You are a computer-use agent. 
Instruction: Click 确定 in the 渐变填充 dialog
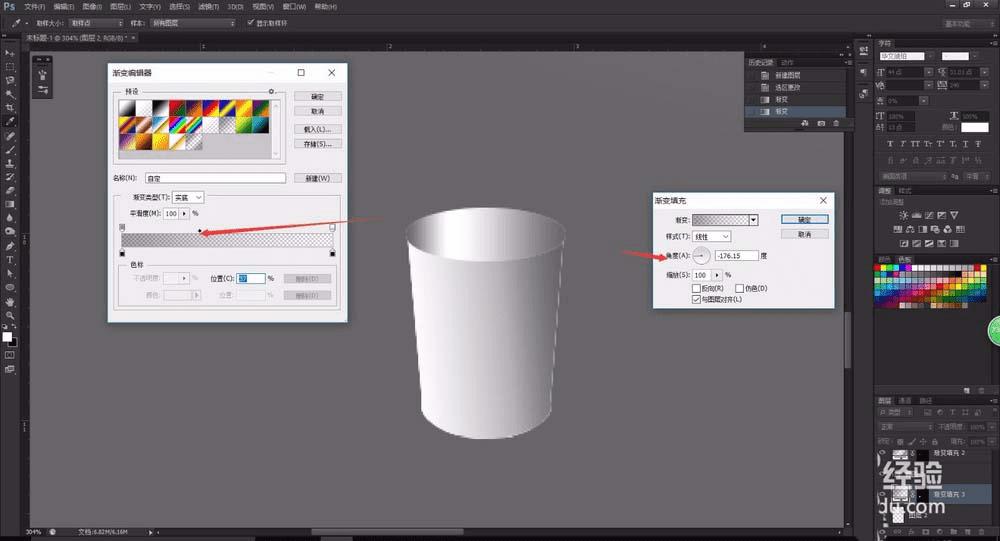click(804, 219)
